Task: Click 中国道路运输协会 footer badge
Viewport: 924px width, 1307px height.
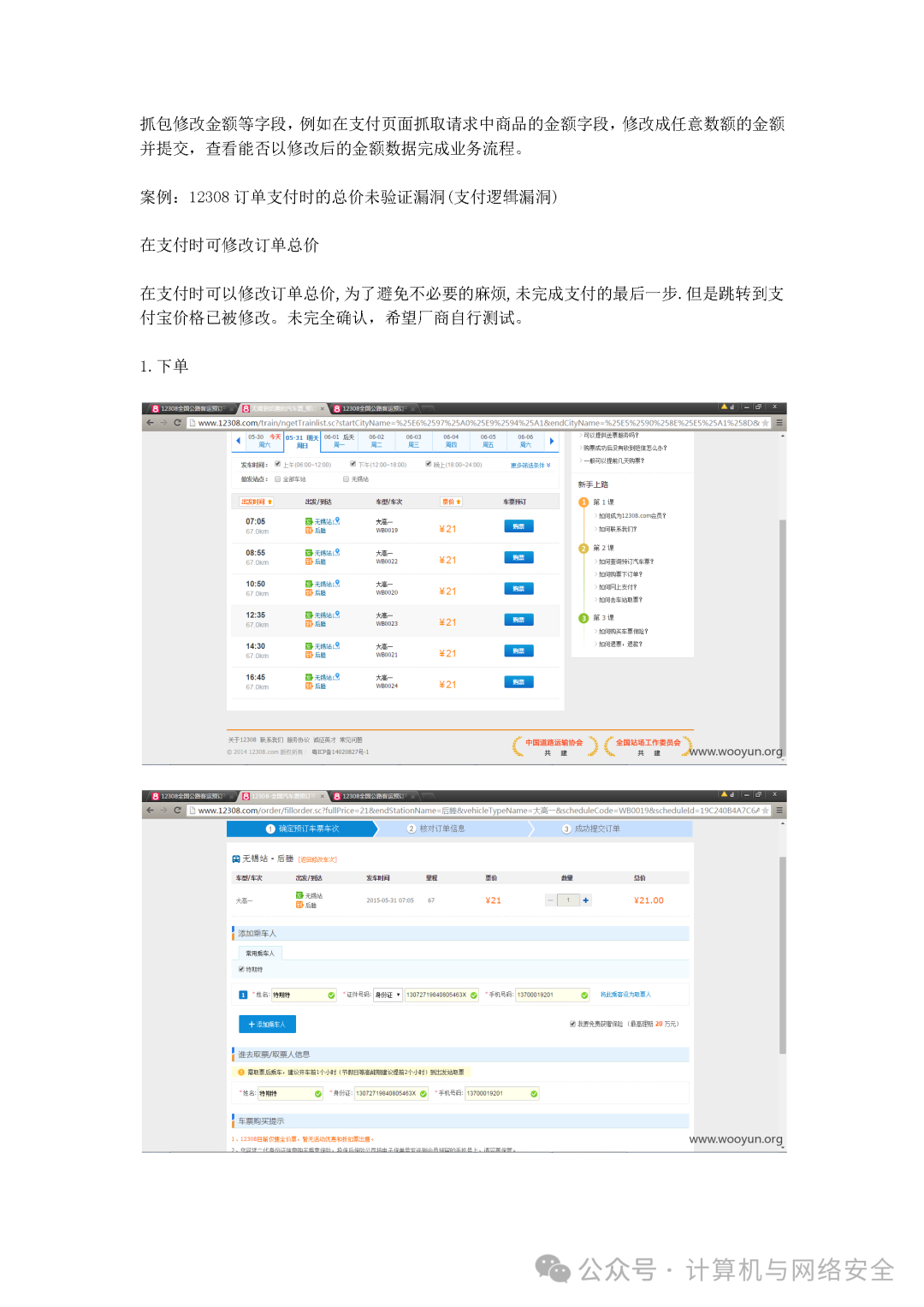Action: coord(554,746)
